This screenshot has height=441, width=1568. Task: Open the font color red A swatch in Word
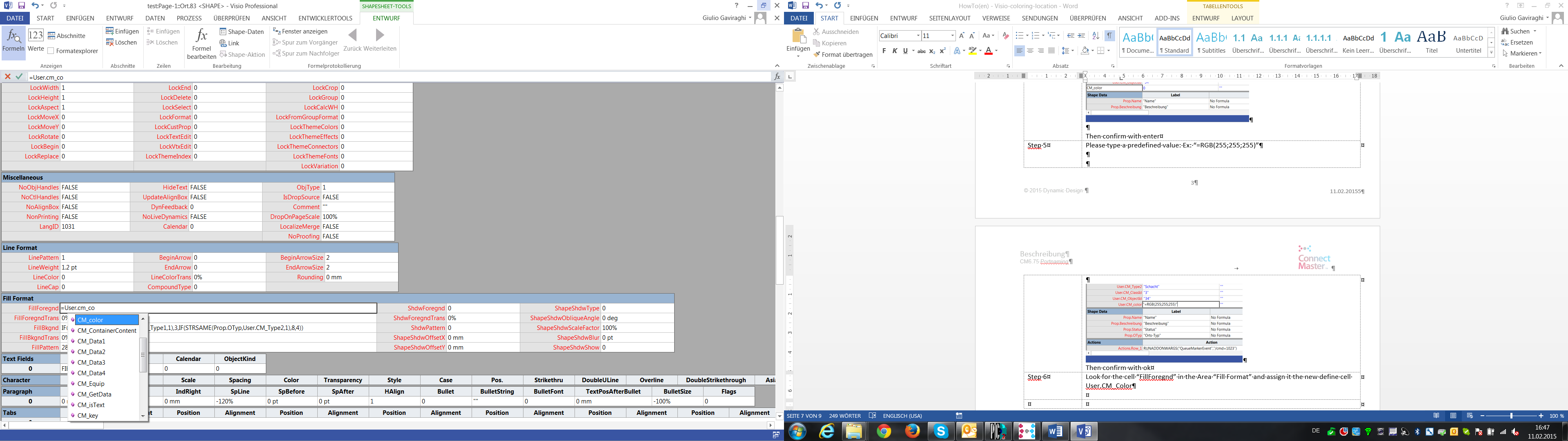(989, 51)
